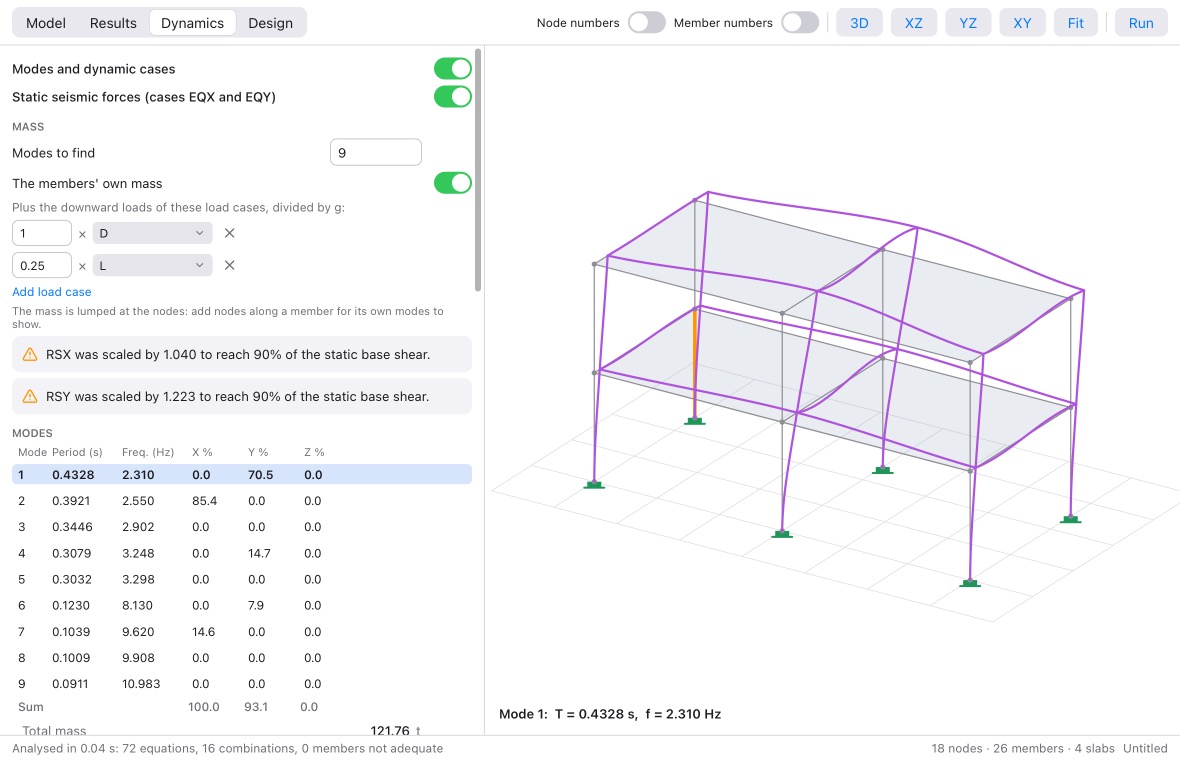Enable Member numbers display

coord(799,23)
